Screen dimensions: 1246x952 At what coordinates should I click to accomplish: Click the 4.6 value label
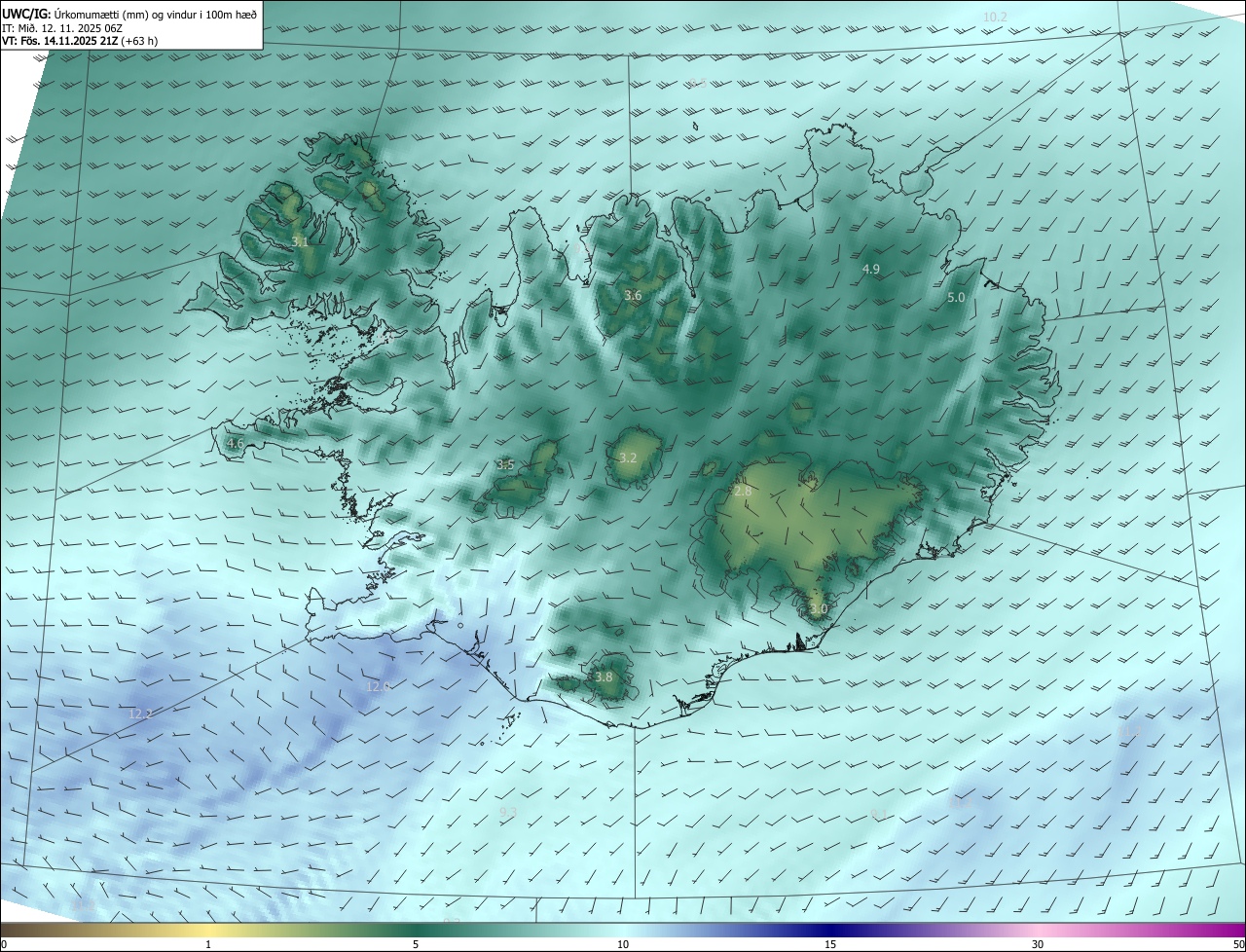tap(235, 443)
